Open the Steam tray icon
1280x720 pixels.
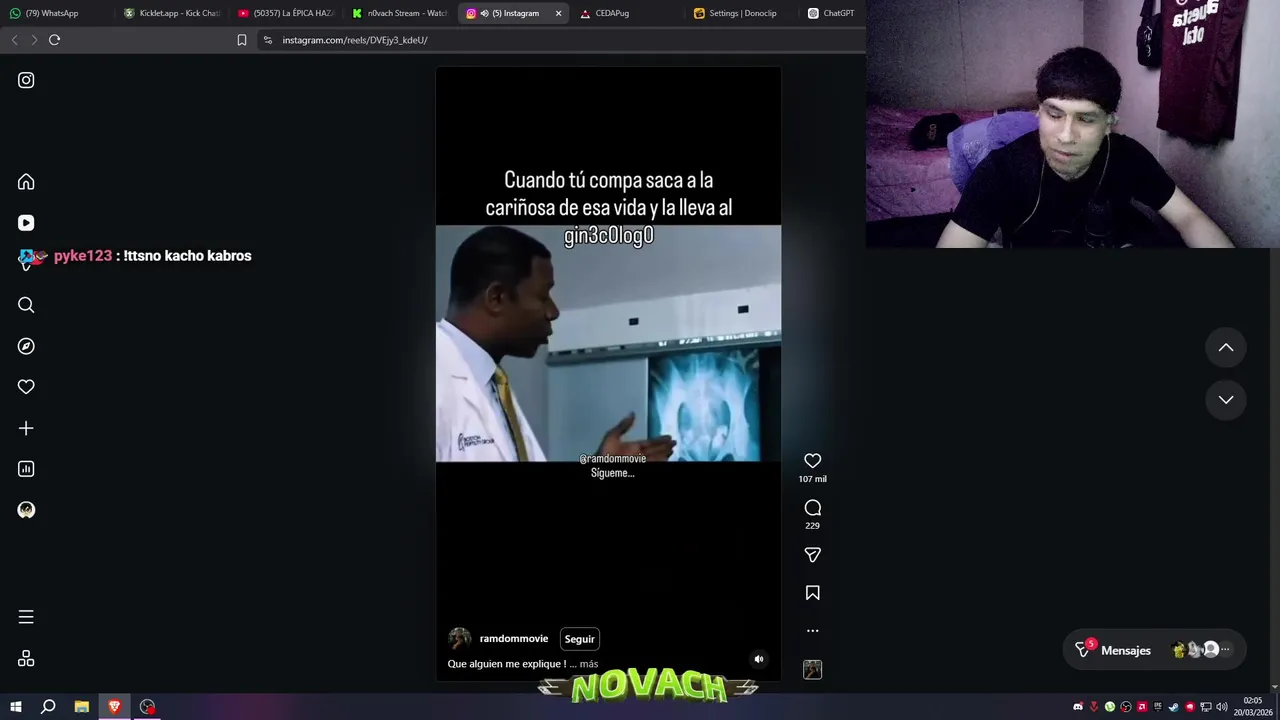[1174, 707]
